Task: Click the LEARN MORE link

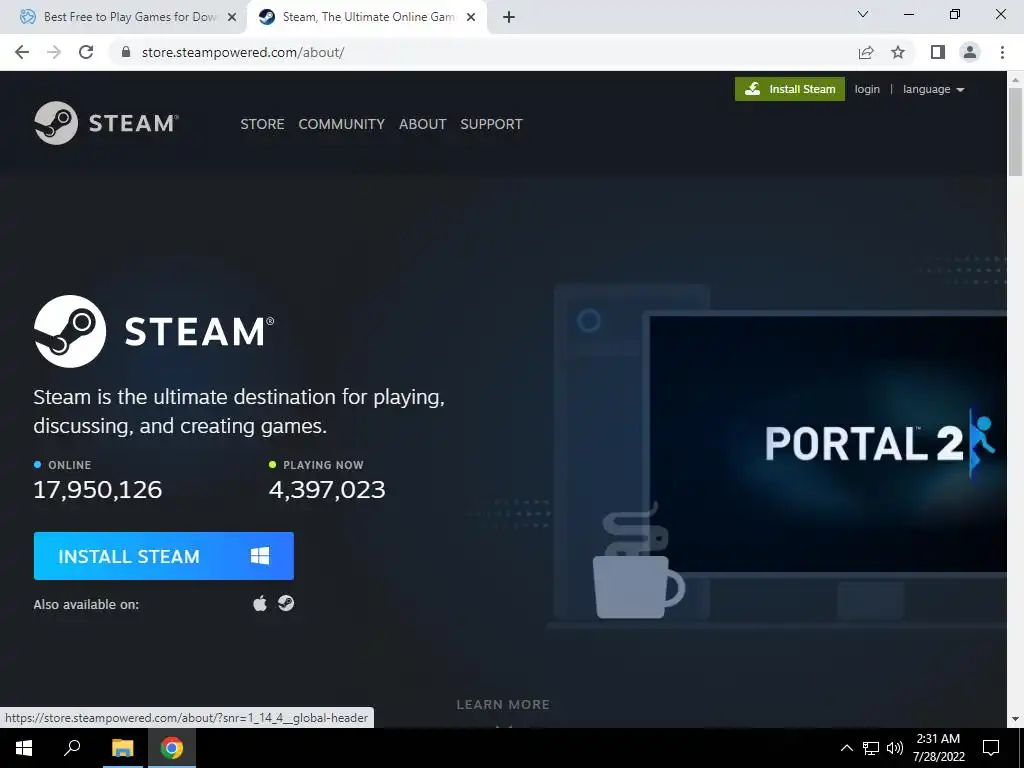Action: (503, 704)
